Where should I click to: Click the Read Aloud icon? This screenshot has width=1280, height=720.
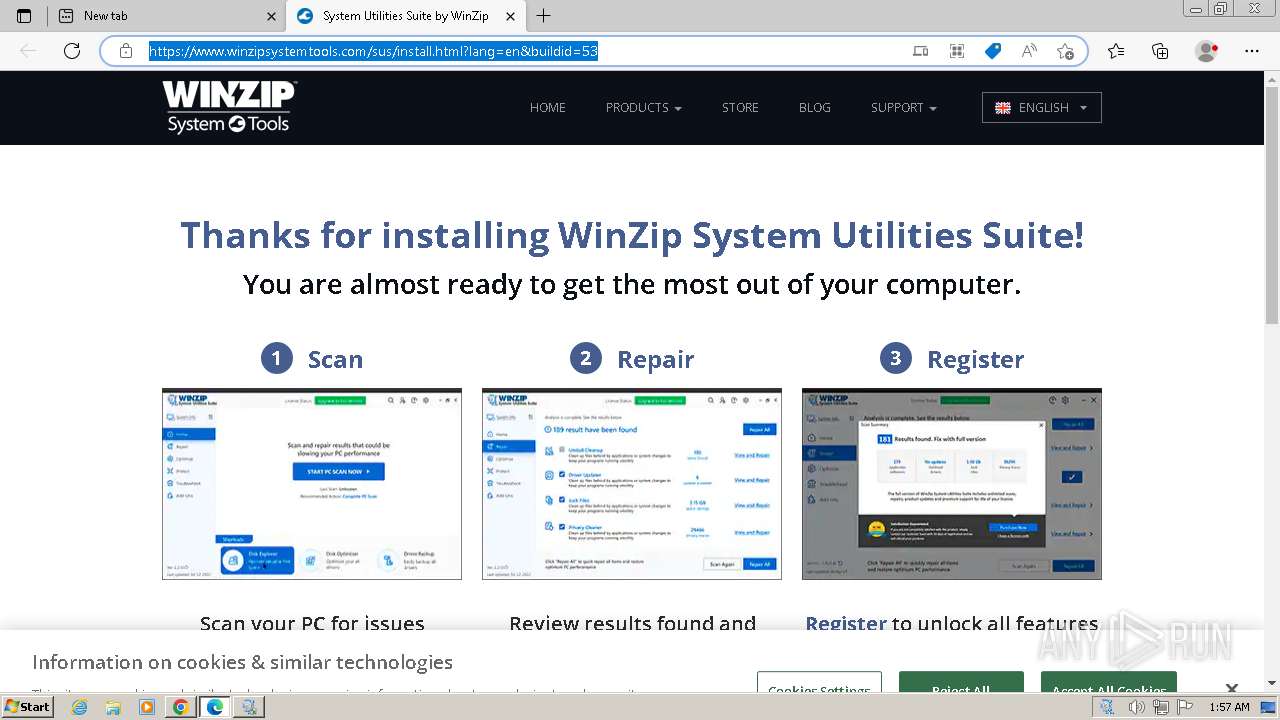[1029, 51]
